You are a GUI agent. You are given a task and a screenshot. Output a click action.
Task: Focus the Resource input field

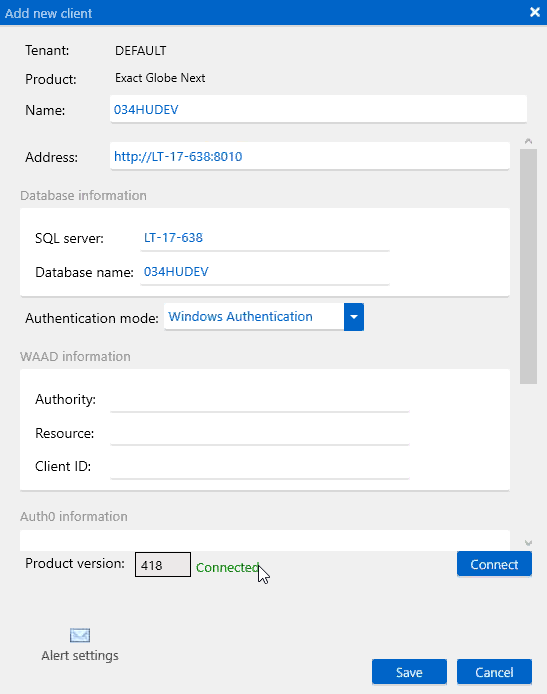[260, 433]
